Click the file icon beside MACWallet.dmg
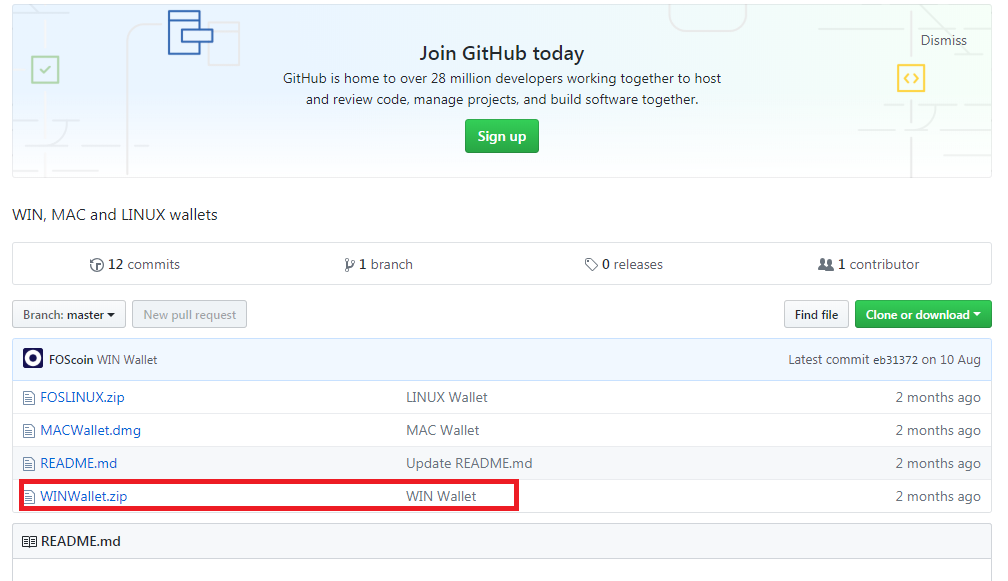 point(29,431)
